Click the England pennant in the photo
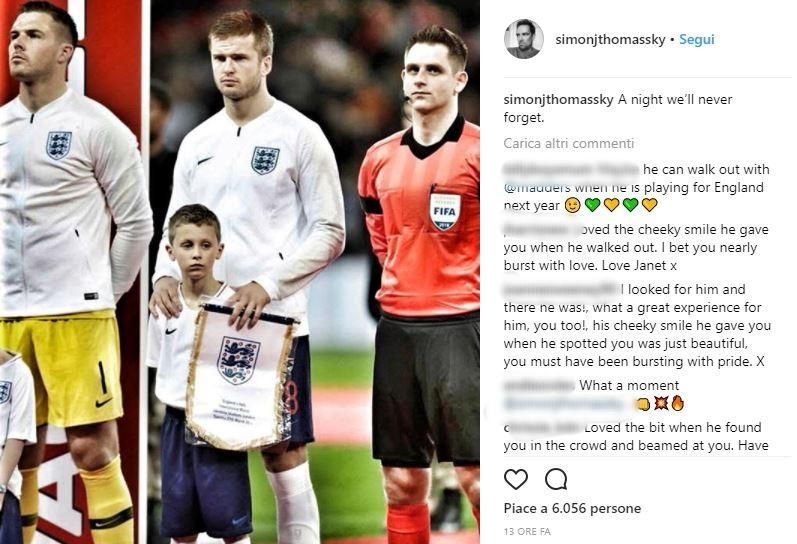797x544 pixels. (240, 376)
